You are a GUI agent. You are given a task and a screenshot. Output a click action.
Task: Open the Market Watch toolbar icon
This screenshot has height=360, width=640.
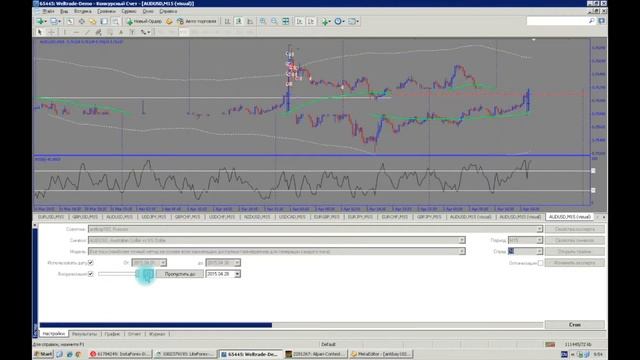70,21
